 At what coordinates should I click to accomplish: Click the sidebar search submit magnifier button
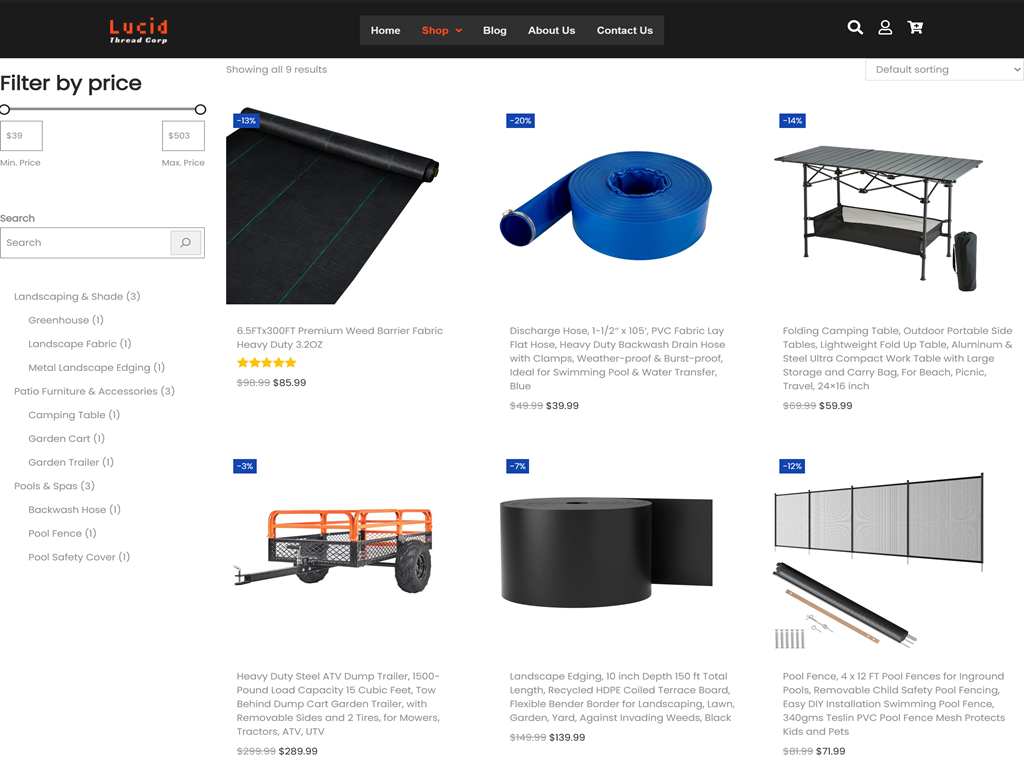pyautogui.click(x=185, y=242)
